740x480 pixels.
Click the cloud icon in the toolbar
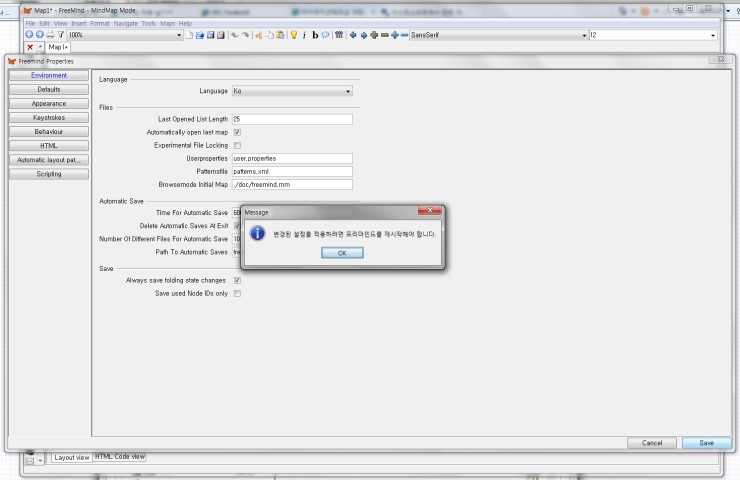325,35
